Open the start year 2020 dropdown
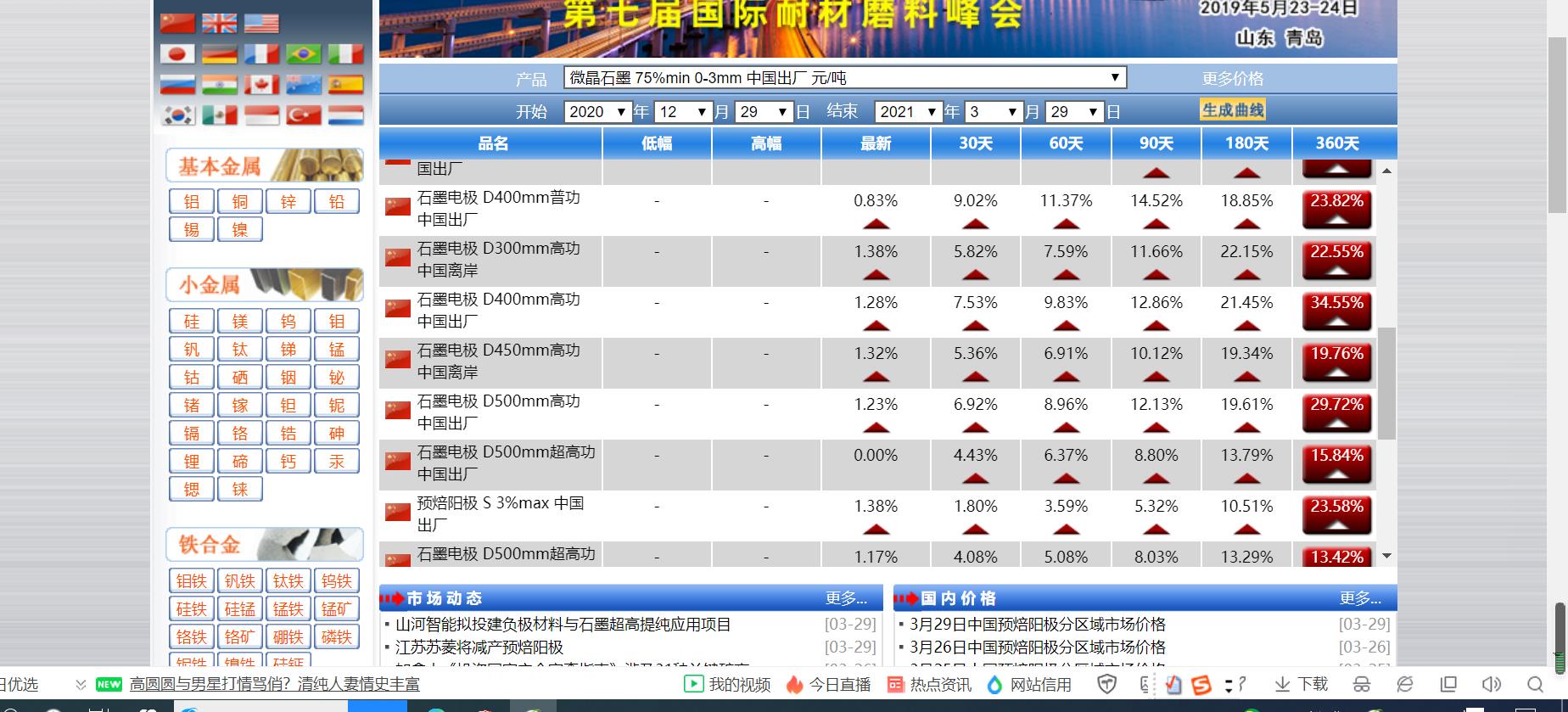Image resolution: width=1568 pixels, height=712 pixels. 598,112
